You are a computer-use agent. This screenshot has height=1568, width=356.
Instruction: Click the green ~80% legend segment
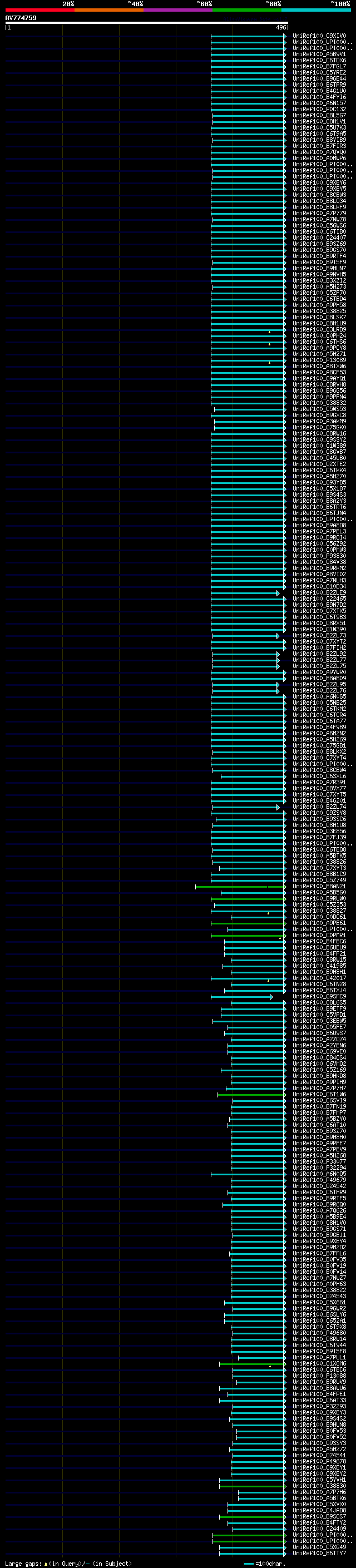point(247,10)
